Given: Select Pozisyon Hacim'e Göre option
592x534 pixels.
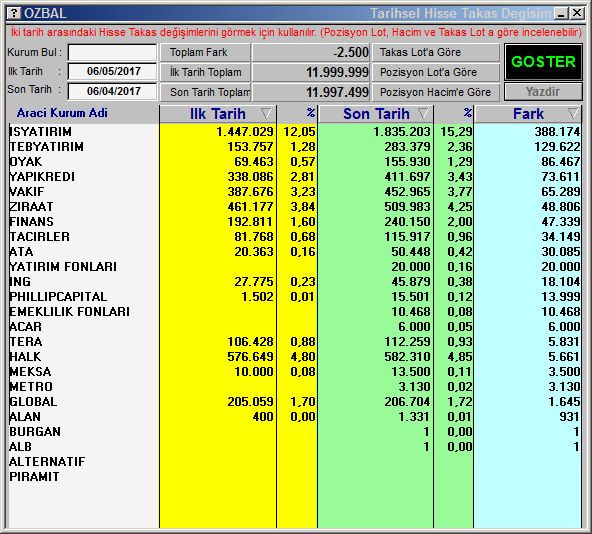Looking at the screenshot, I should 436,92.
